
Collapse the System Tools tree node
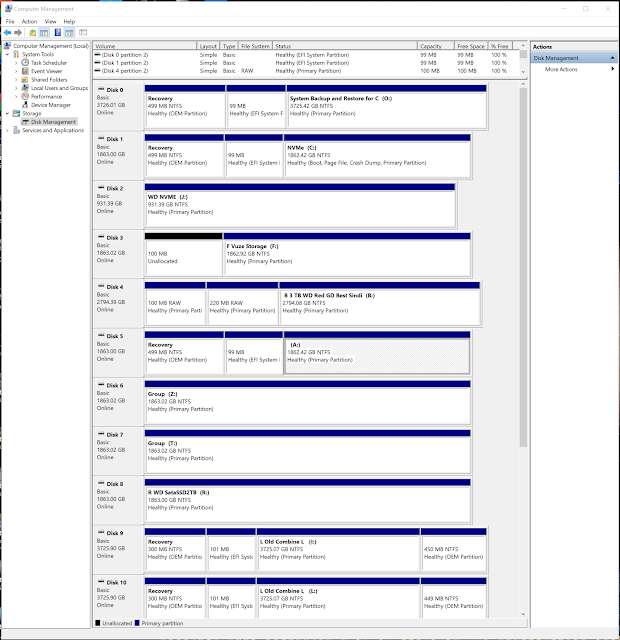coord(7,54)
